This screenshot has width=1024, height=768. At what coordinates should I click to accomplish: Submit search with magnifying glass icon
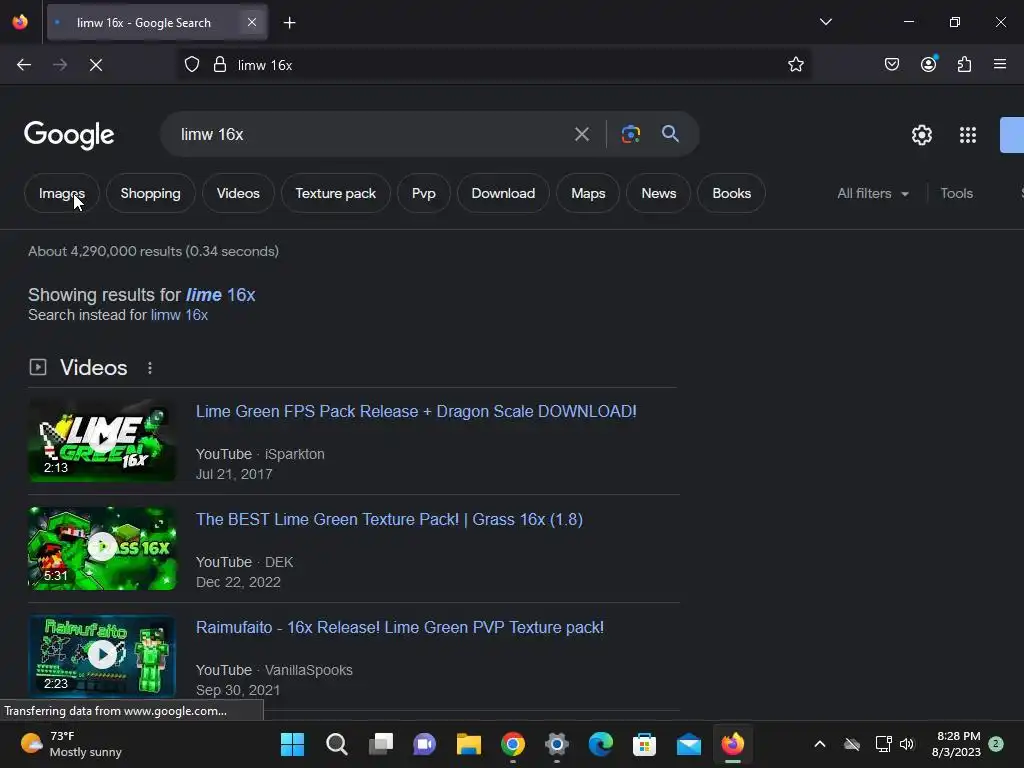(x=670, y=135)
